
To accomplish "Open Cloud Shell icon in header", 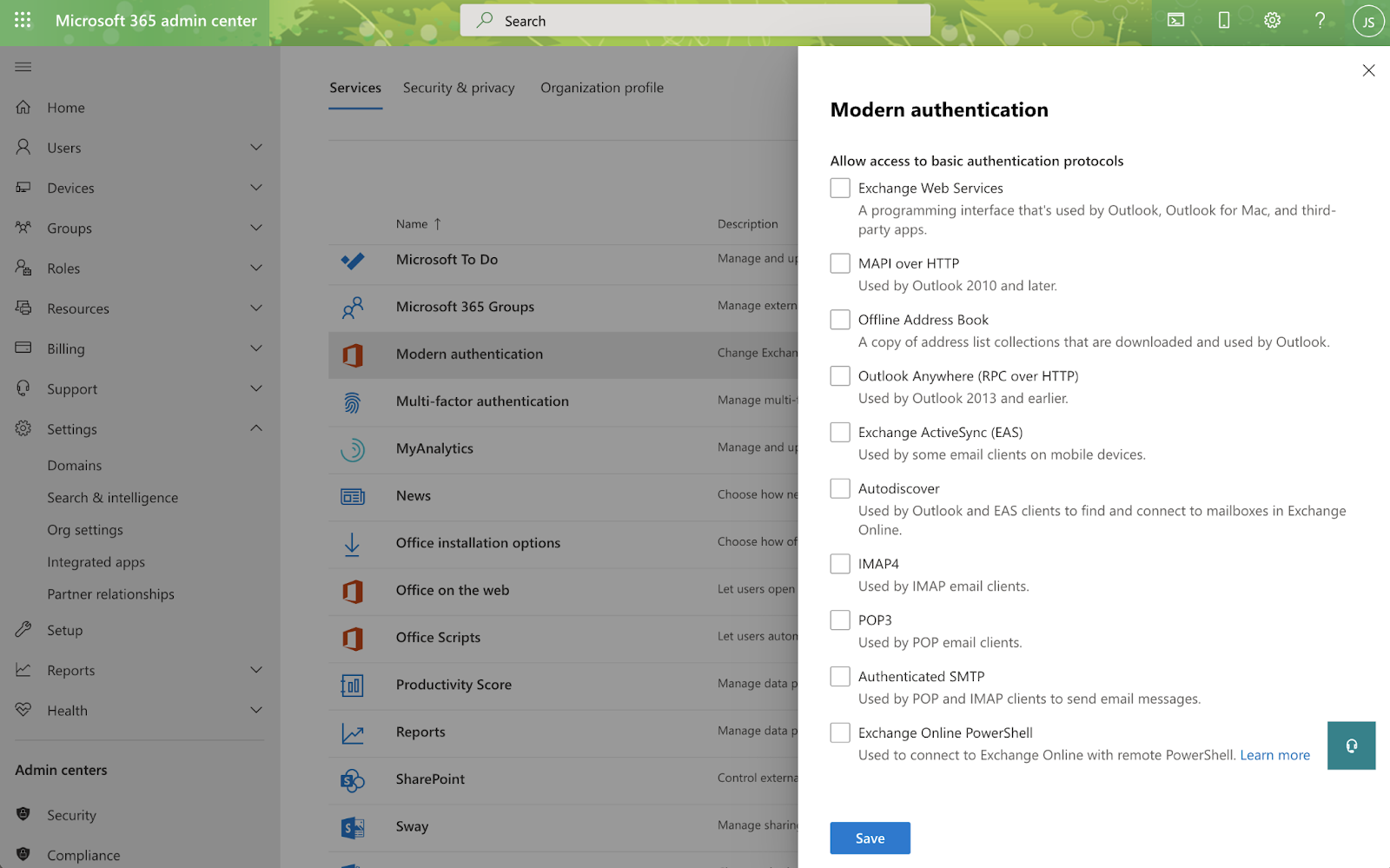I will pos(1175,20).
